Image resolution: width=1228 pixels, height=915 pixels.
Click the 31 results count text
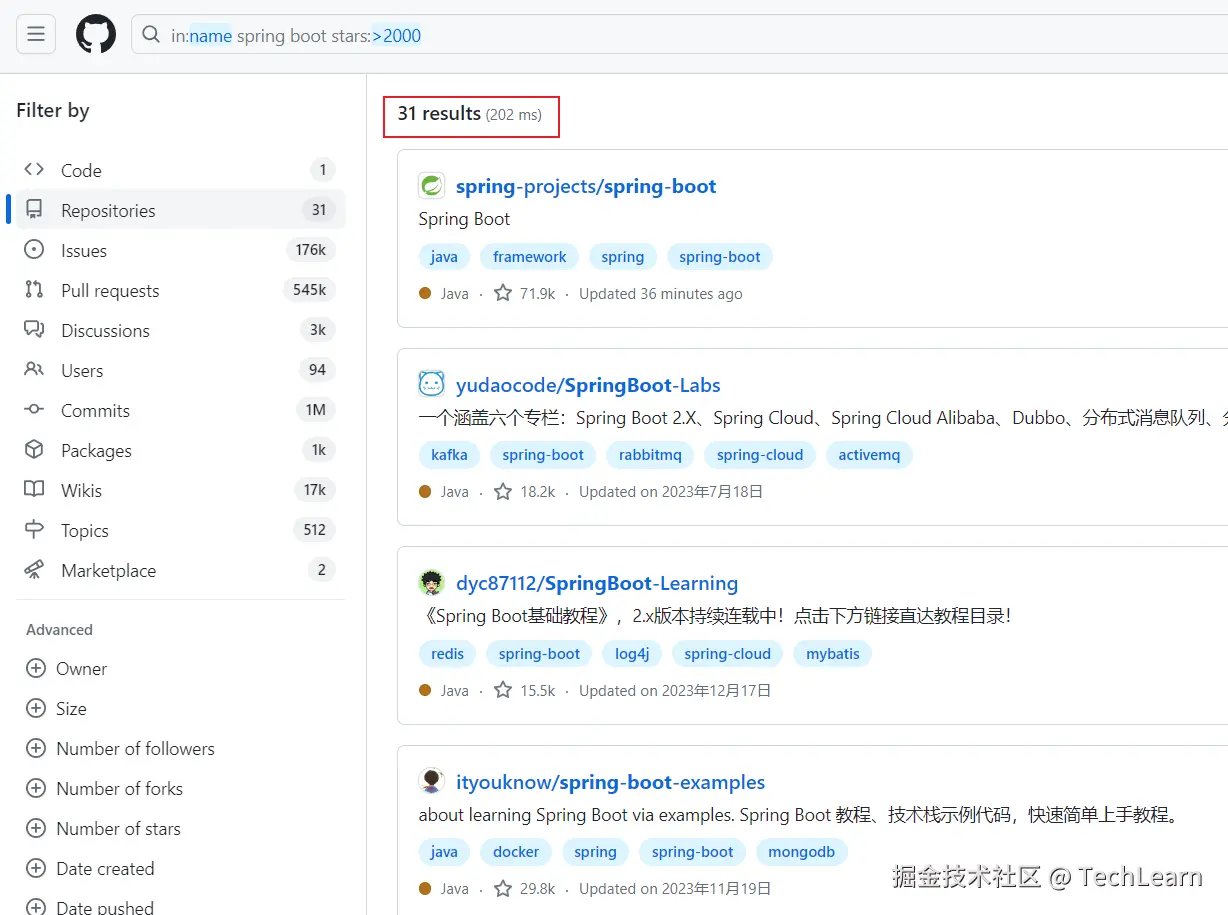(x=439, y=114)
